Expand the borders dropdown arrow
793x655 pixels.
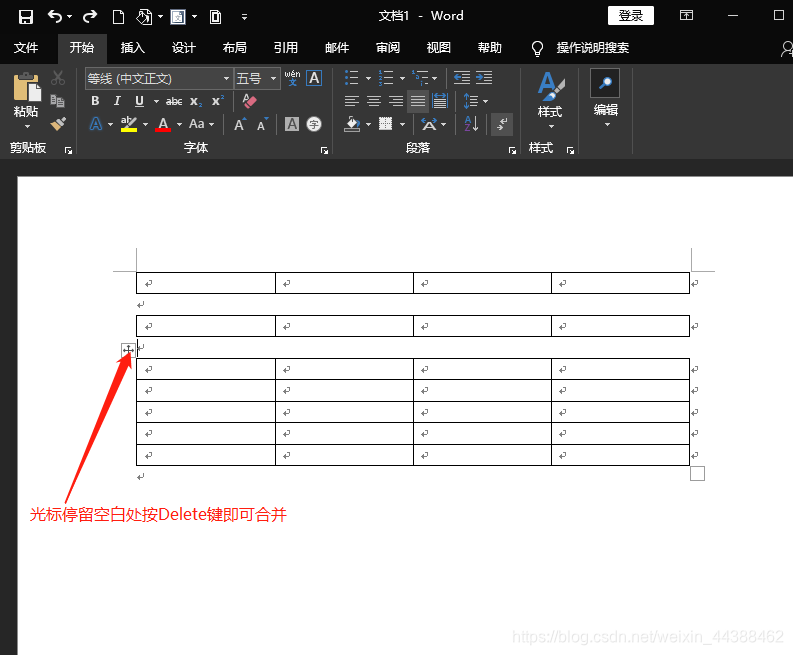tap(403, 124)
